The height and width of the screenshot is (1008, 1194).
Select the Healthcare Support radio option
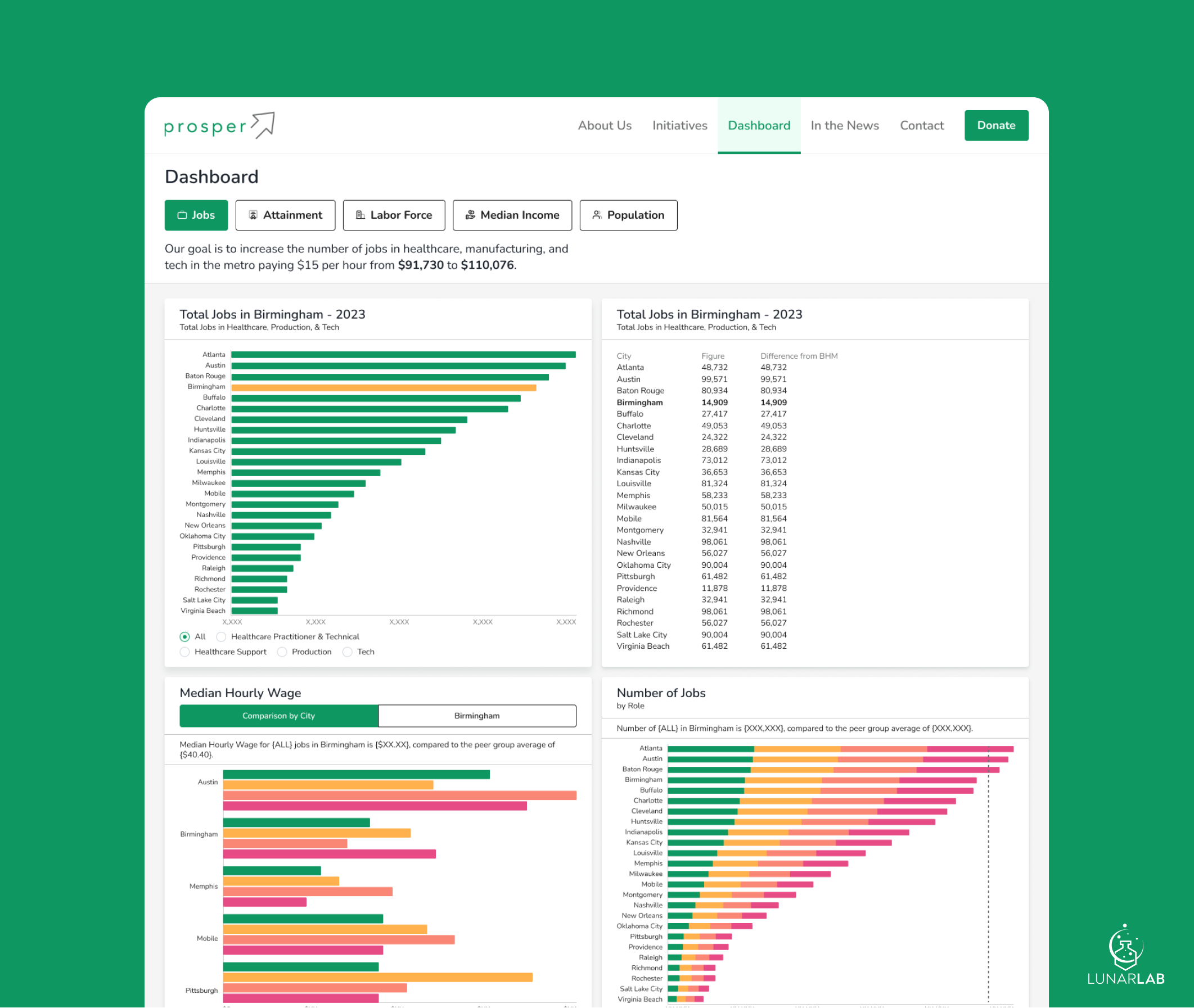[184, 652]
